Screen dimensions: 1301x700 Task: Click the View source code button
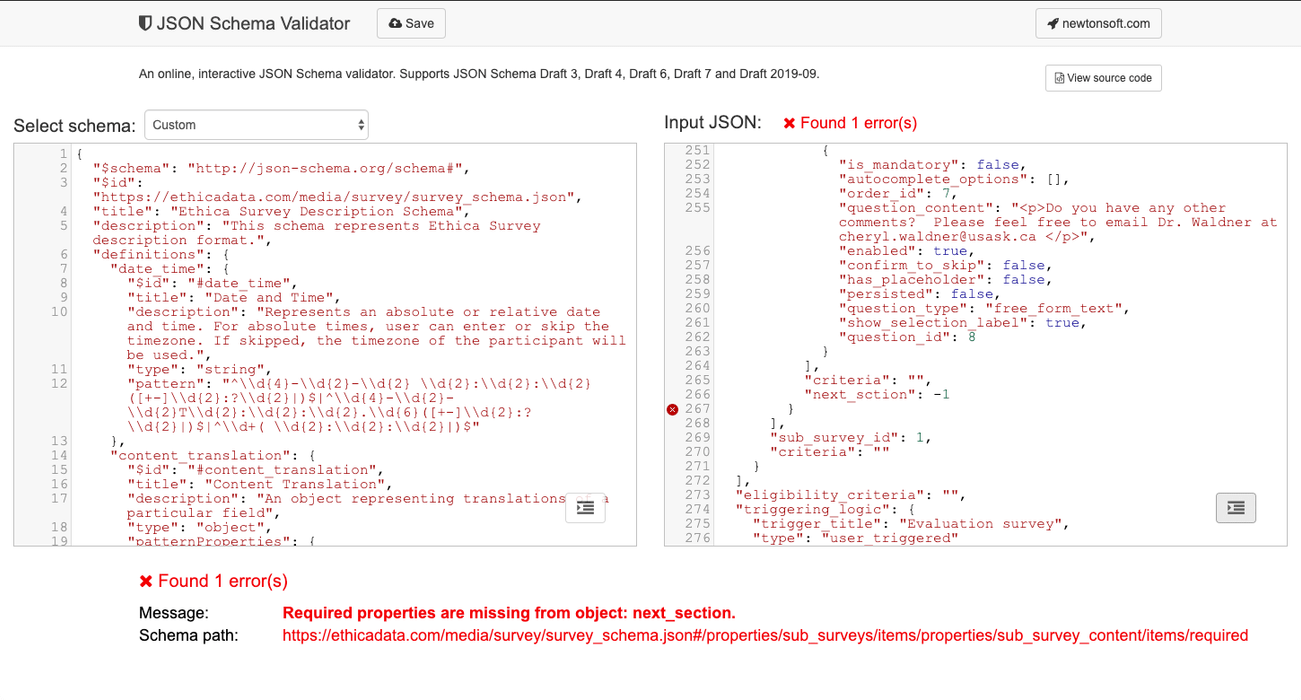pyautogui.click(x=1103, y=78)
